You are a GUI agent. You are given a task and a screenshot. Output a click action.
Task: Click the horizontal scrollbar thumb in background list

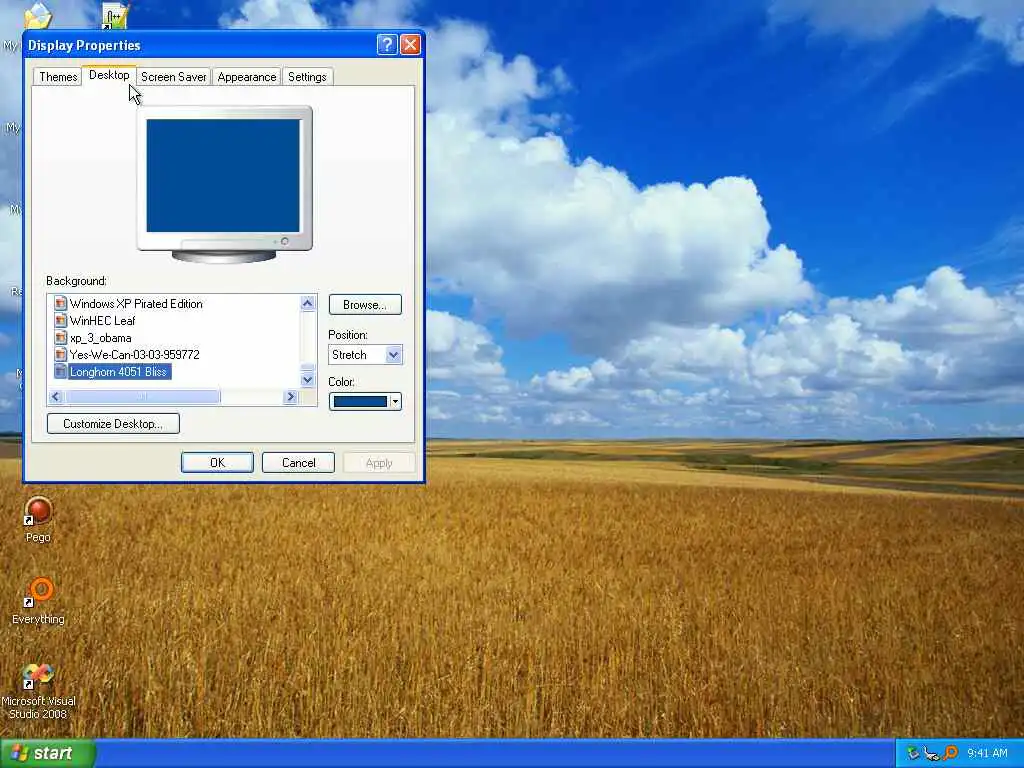click(x=142, y=396)
